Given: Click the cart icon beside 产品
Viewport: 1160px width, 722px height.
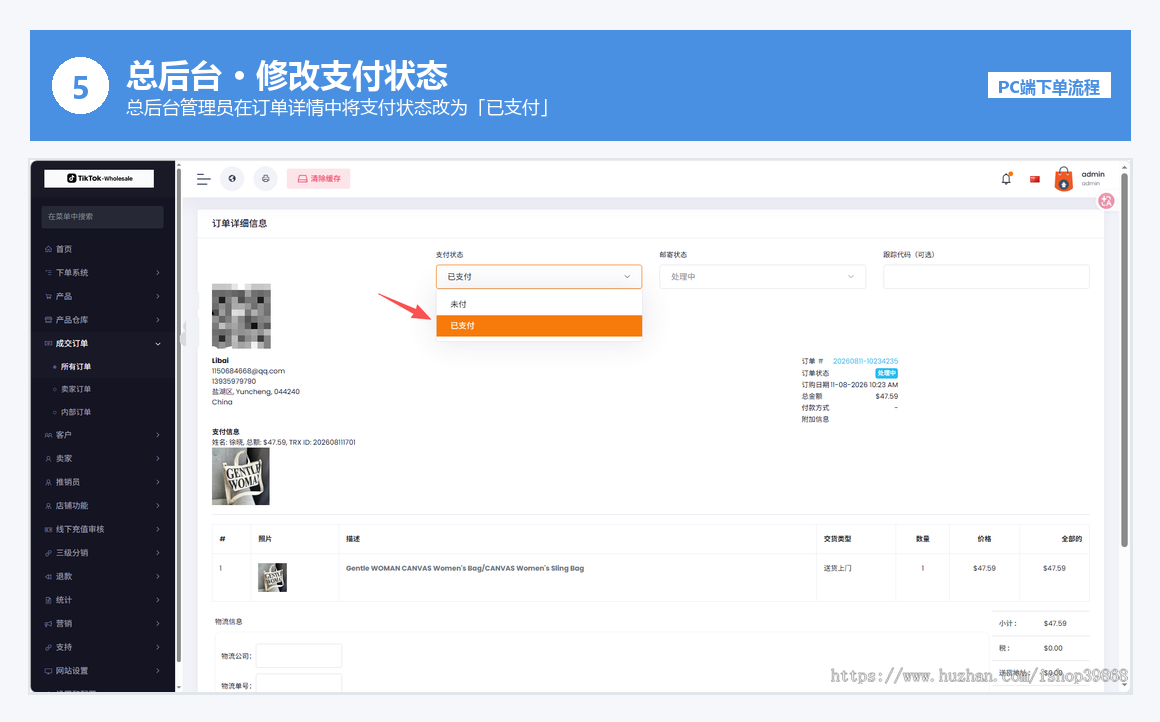Looking at the screenshot, I should (x=48, y=297).
